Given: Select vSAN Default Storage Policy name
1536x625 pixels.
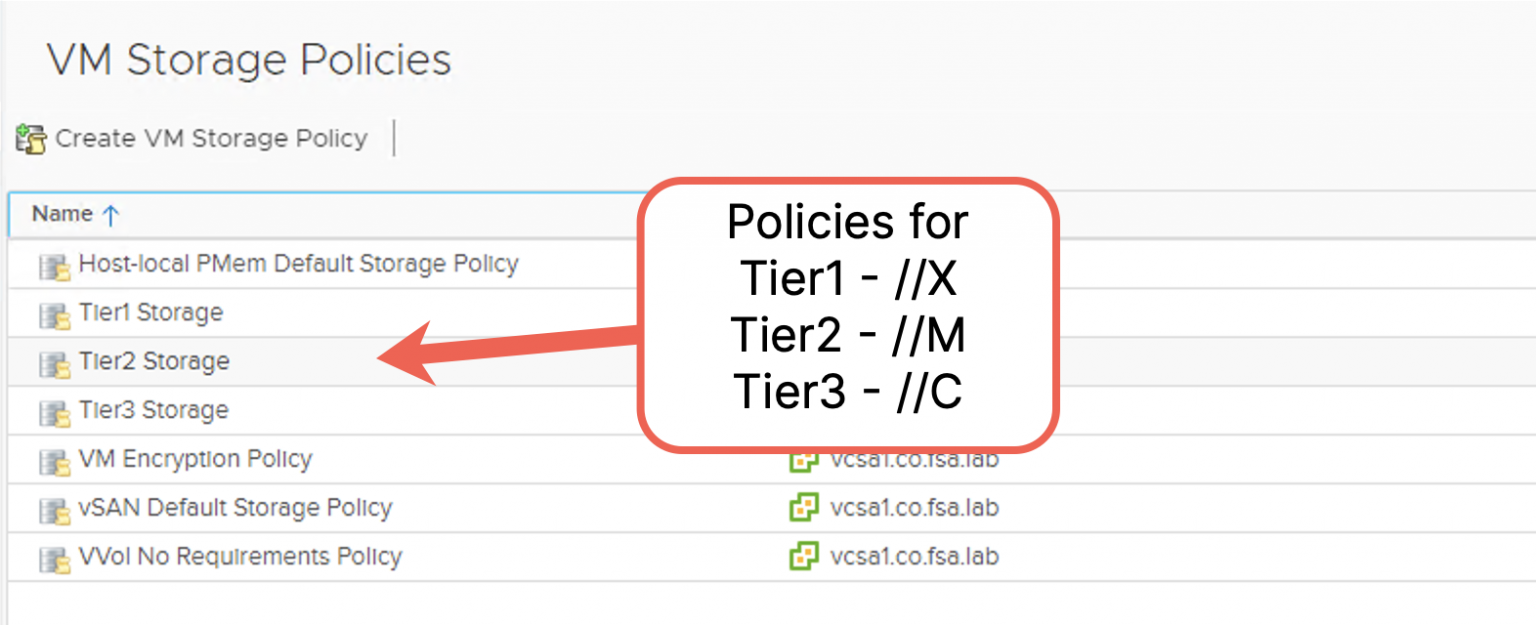Looking at the screenshot, I should coord(235,508).
